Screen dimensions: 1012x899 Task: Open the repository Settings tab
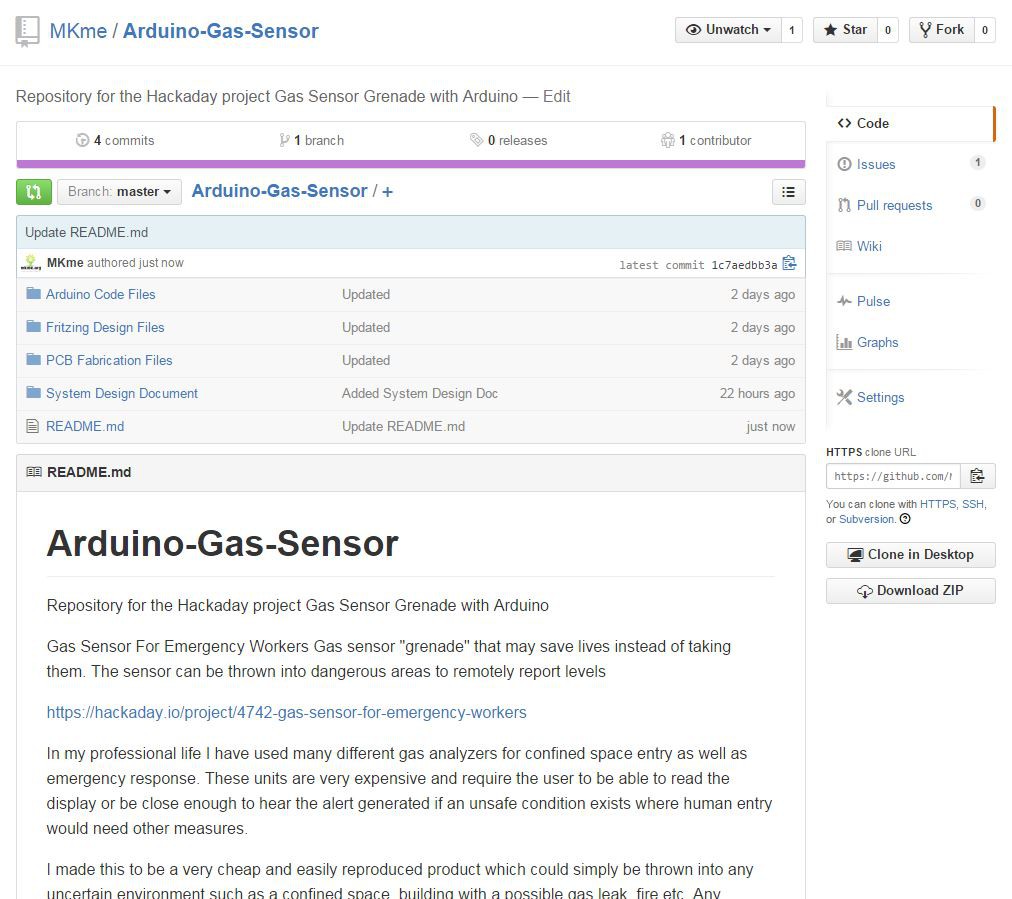[x=880, y=397]
